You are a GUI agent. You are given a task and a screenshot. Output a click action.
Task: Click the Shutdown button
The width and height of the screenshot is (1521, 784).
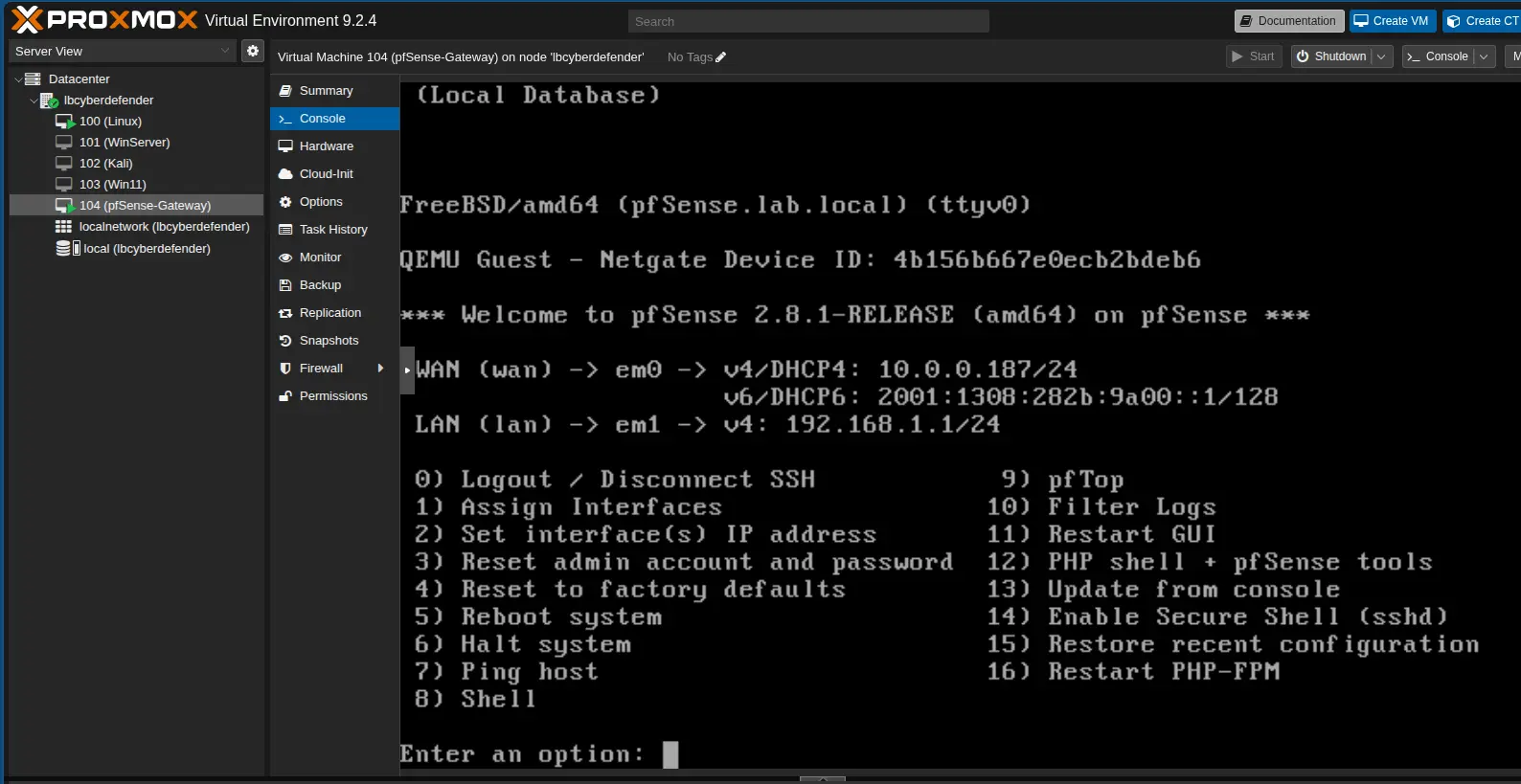[1331, 56]
